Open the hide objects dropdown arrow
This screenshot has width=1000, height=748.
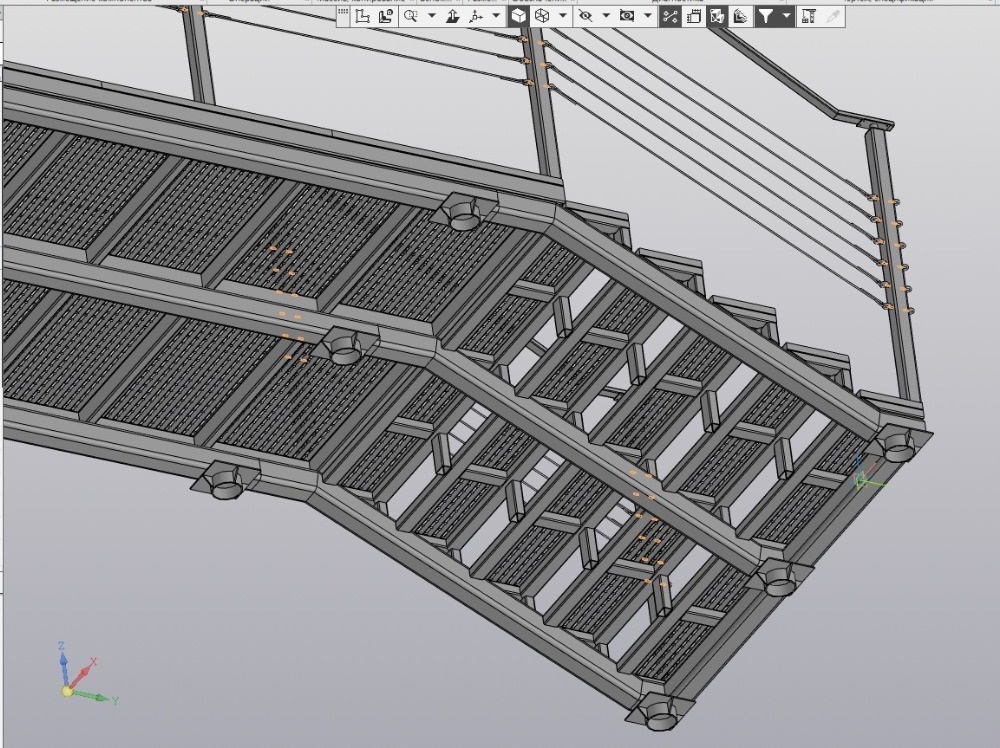[606, 17]
